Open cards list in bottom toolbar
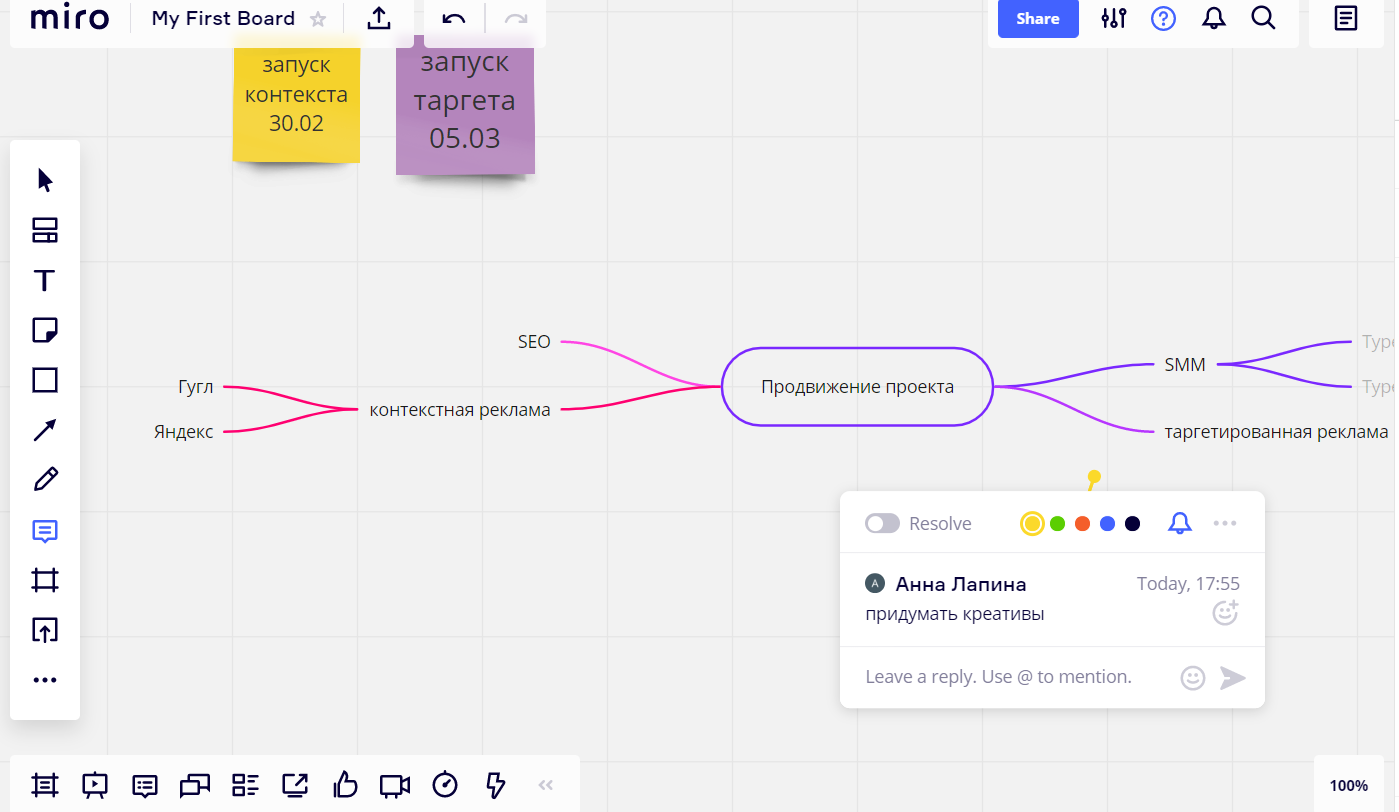Screen dimensions: 1399x812 [x=245, y=785]
